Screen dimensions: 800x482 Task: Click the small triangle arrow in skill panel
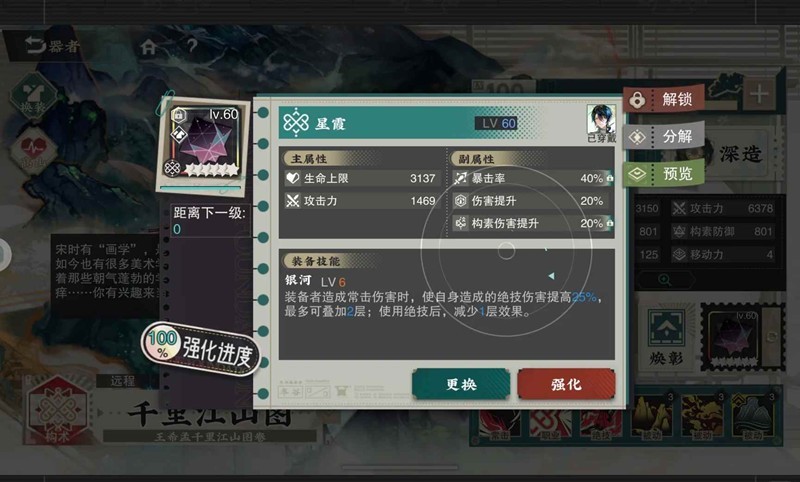pos(551,276)
